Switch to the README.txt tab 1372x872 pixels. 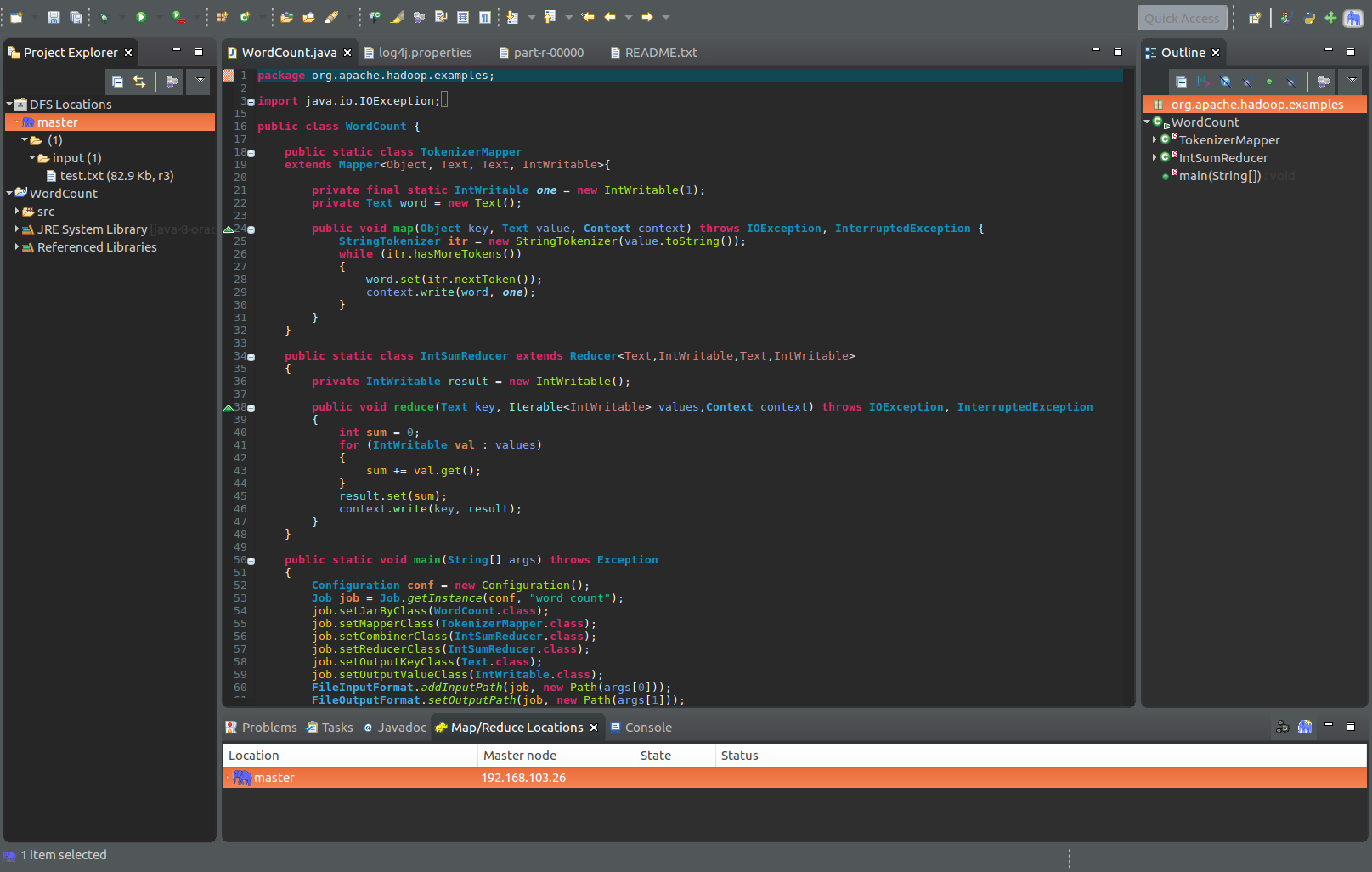pos(654,53)
